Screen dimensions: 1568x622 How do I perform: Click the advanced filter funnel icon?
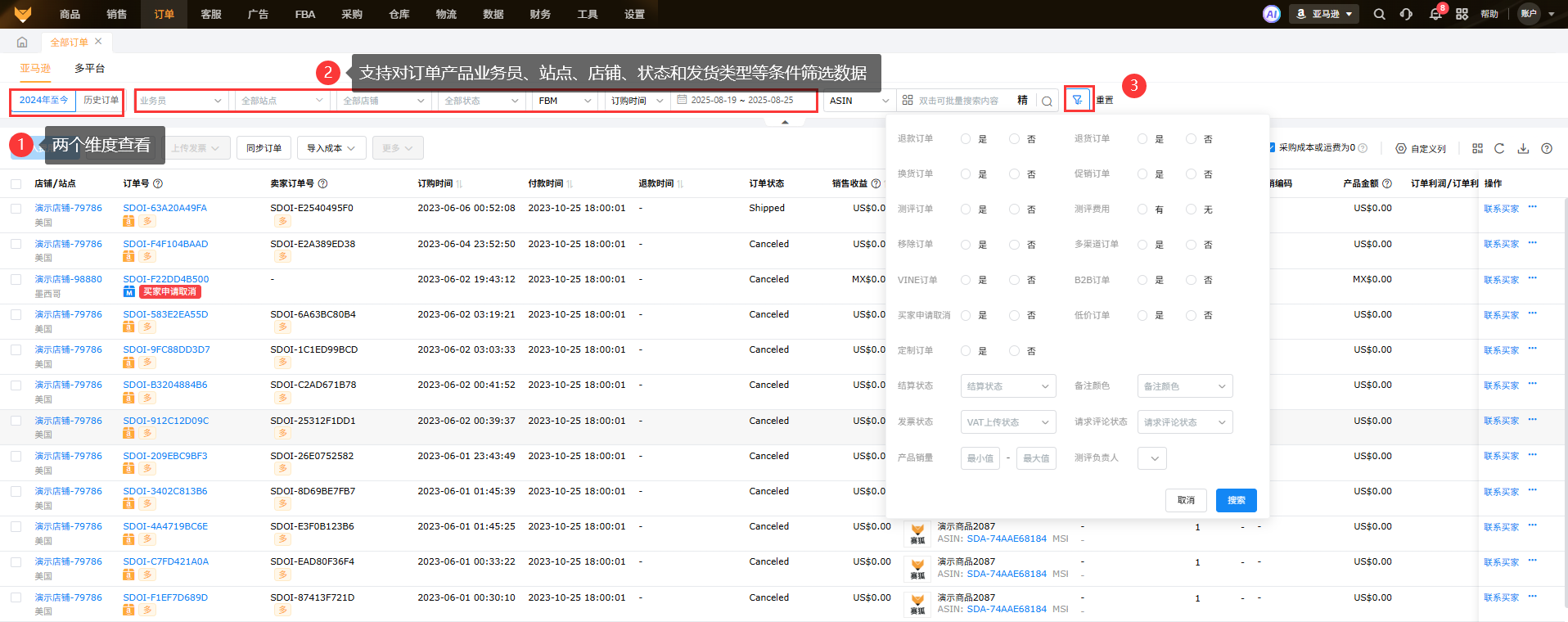click(1078, 100)
